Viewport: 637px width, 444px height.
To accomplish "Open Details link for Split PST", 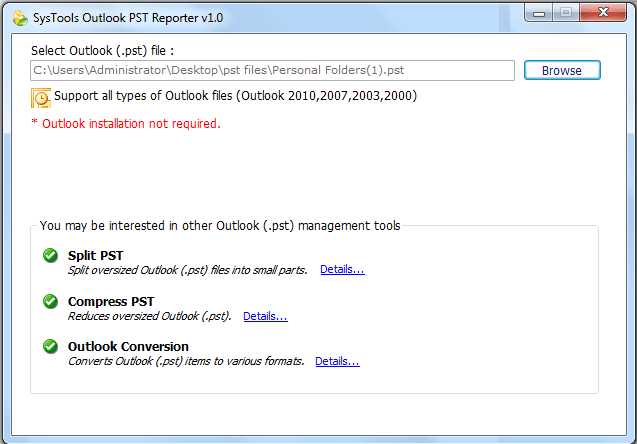I will coord(342,269).
